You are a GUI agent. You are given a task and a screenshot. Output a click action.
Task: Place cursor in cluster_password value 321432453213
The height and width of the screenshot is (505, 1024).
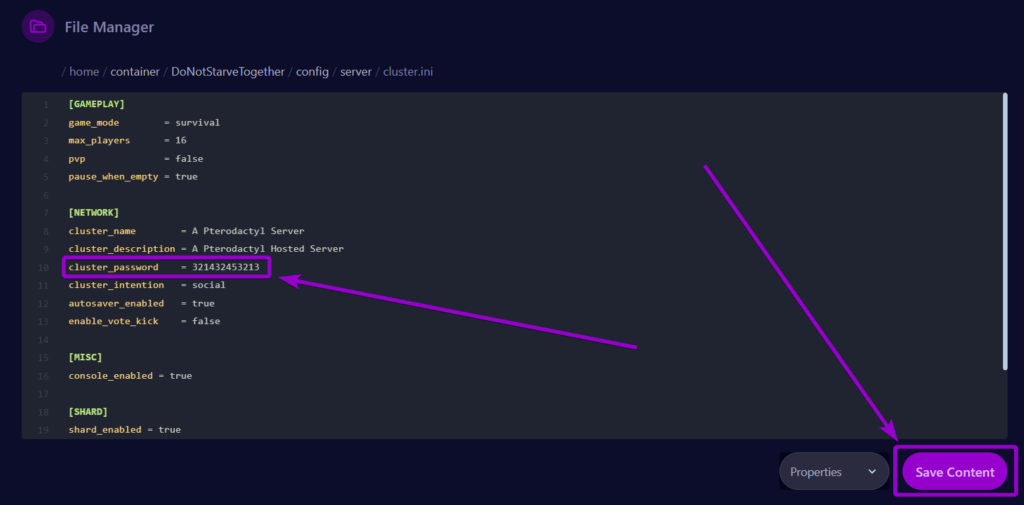click(x=225, y=267)
